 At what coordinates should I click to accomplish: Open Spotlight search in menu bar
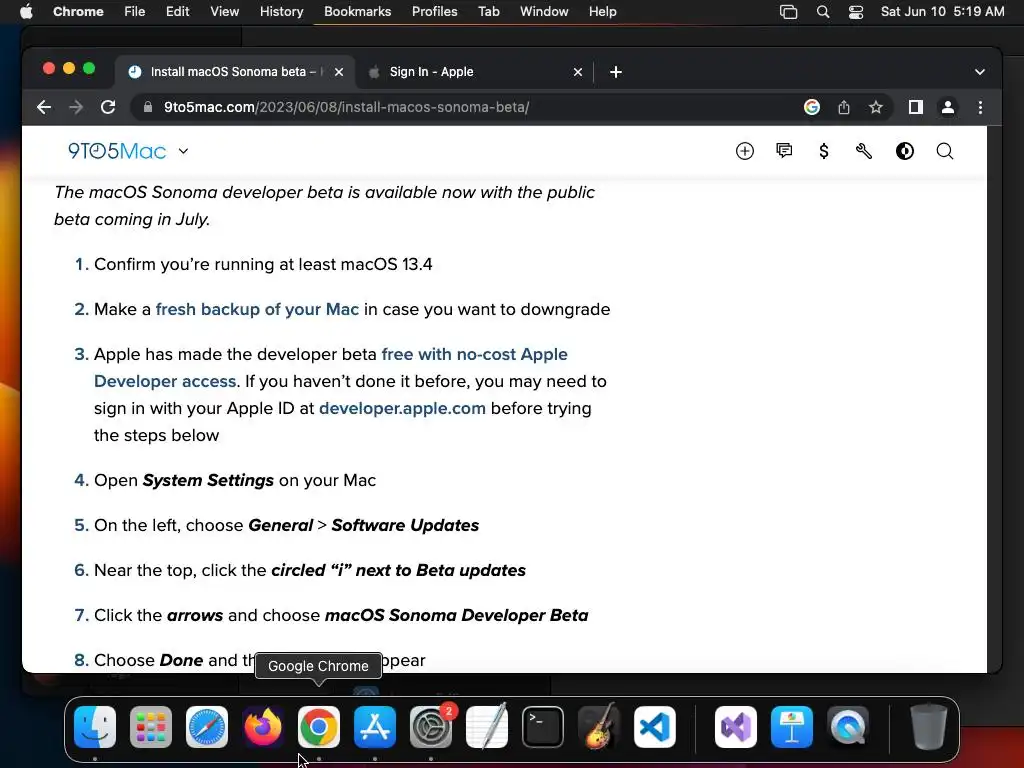point(823,12)
